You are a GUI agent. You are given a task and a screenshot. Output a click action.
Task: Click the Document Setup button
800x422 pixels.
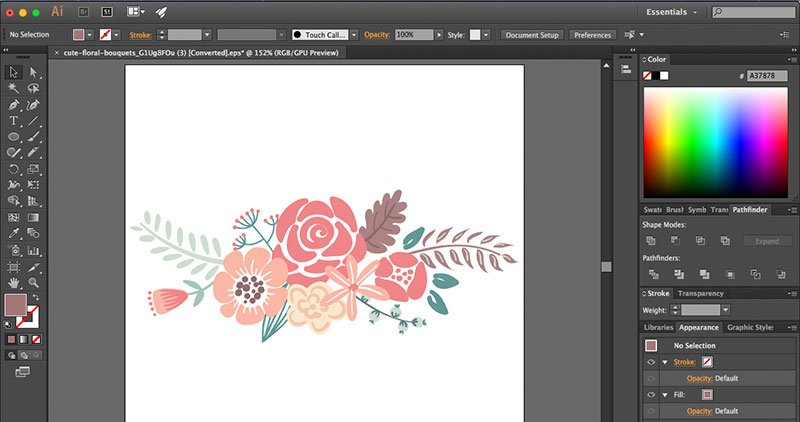[x=532, y=35]
